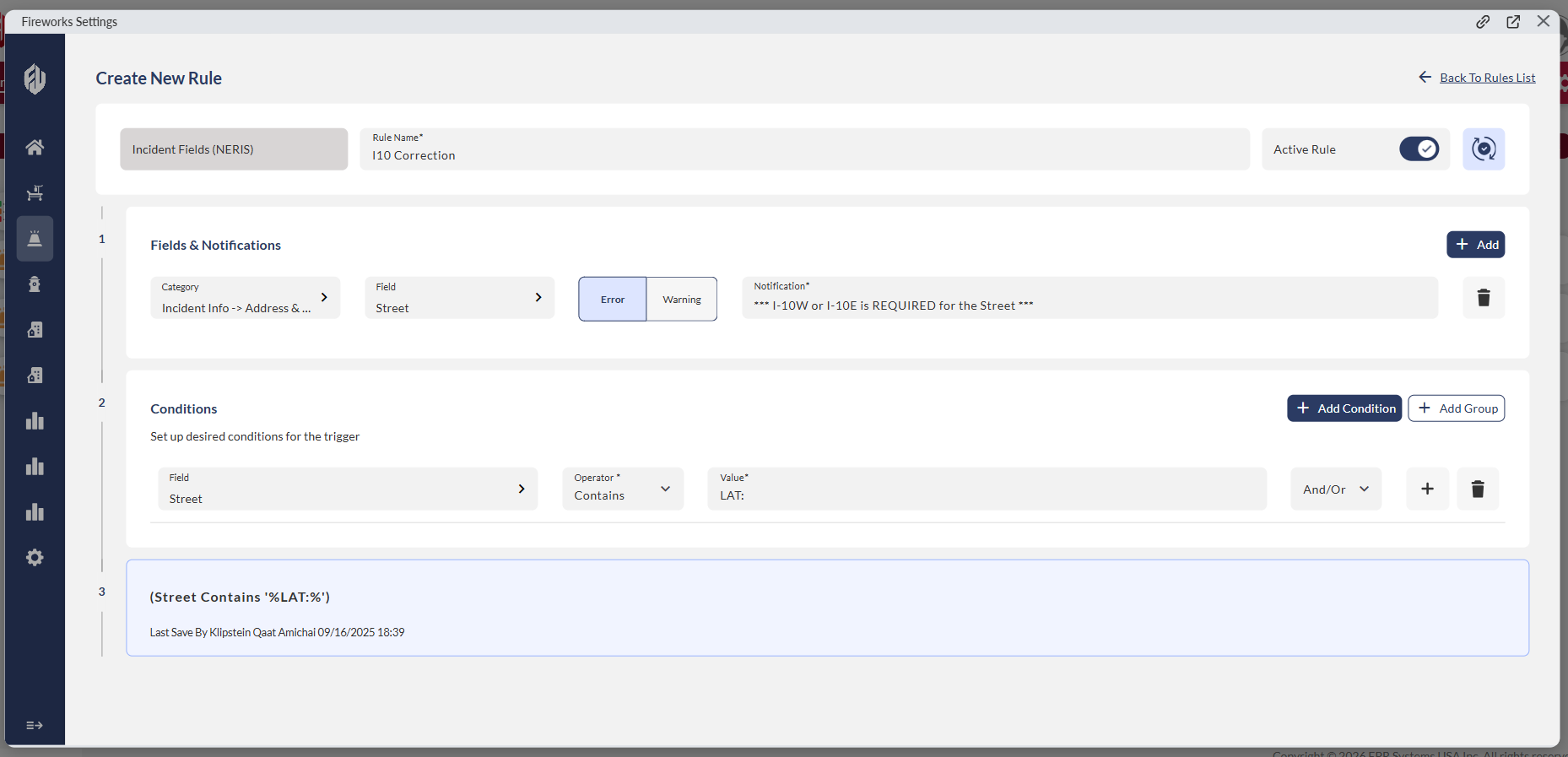Go back to Rules List

[x=1486, y=78]
